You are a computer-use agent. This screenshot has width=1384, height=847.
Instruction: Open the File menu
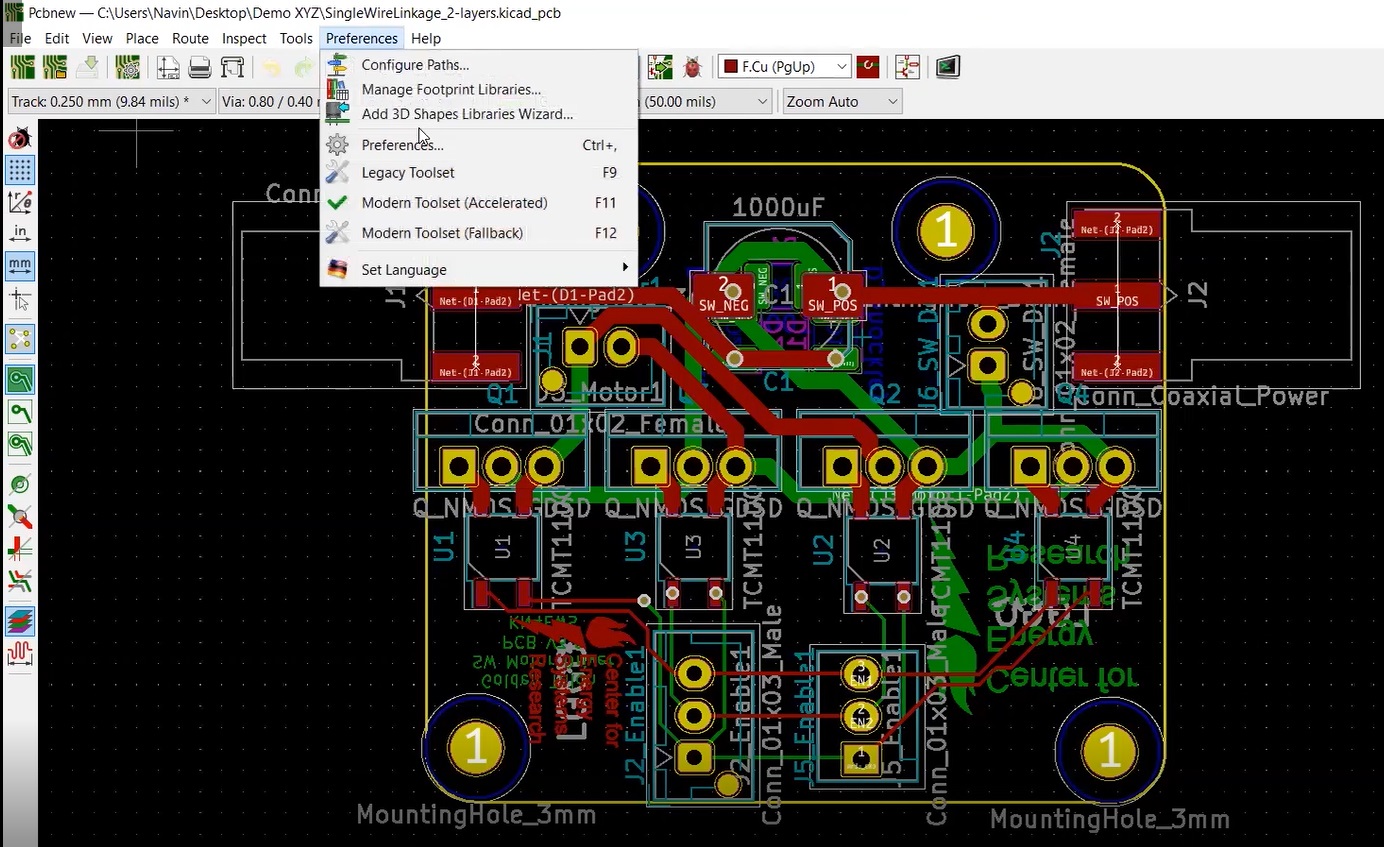pos(20,38)
